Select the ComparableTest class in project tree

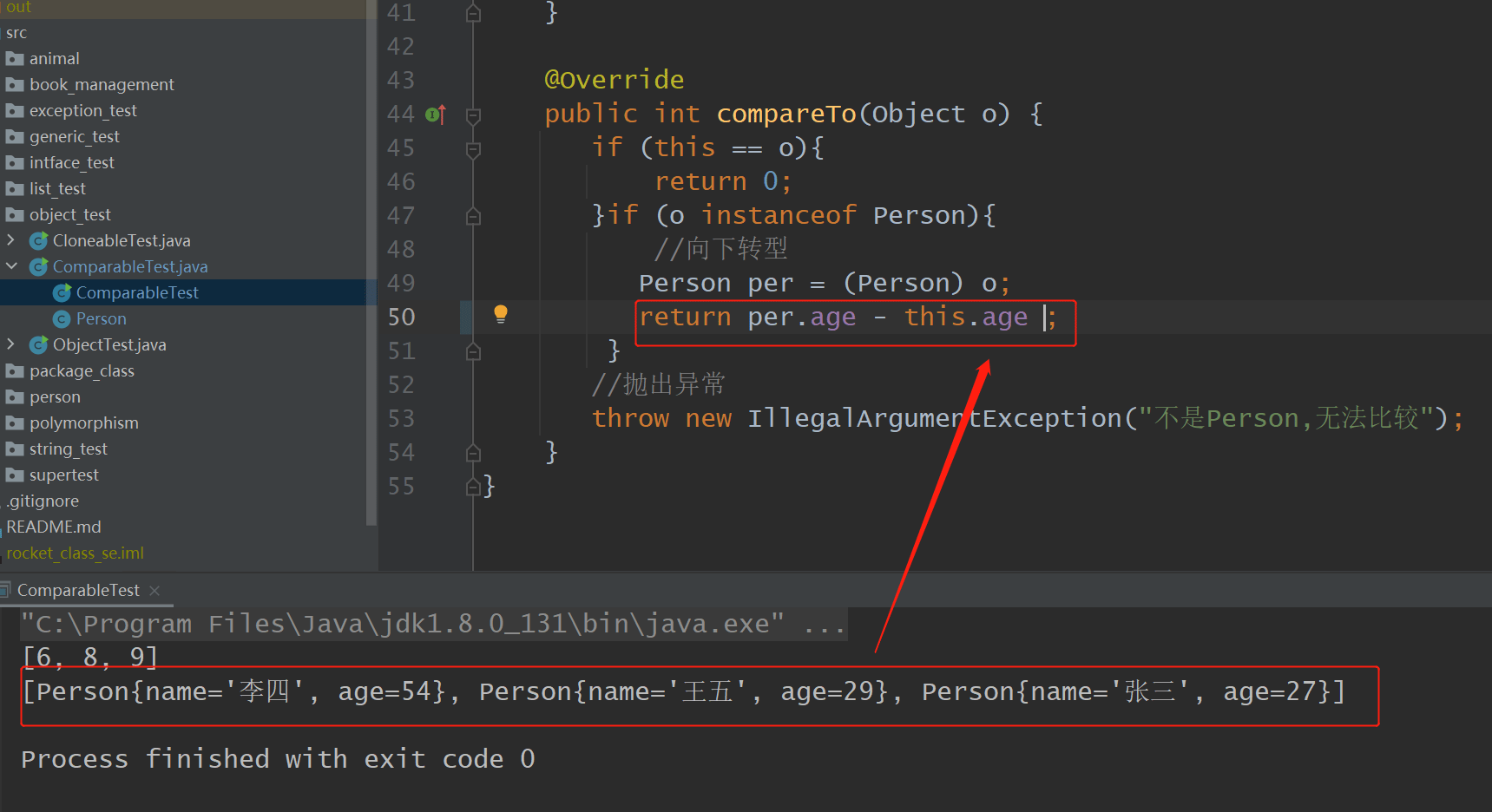[137, 293]
